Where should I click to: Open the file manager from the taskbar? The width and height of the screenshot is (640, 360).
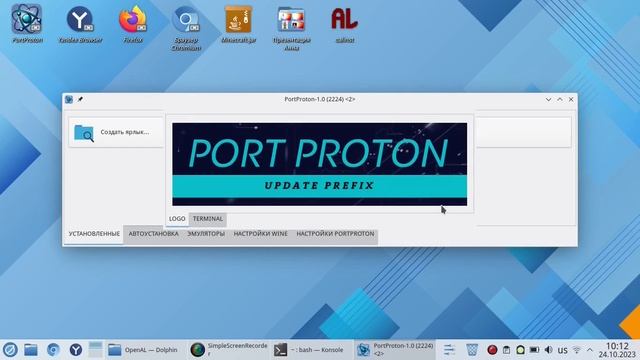pyautogui.click(x=31, y=350)
